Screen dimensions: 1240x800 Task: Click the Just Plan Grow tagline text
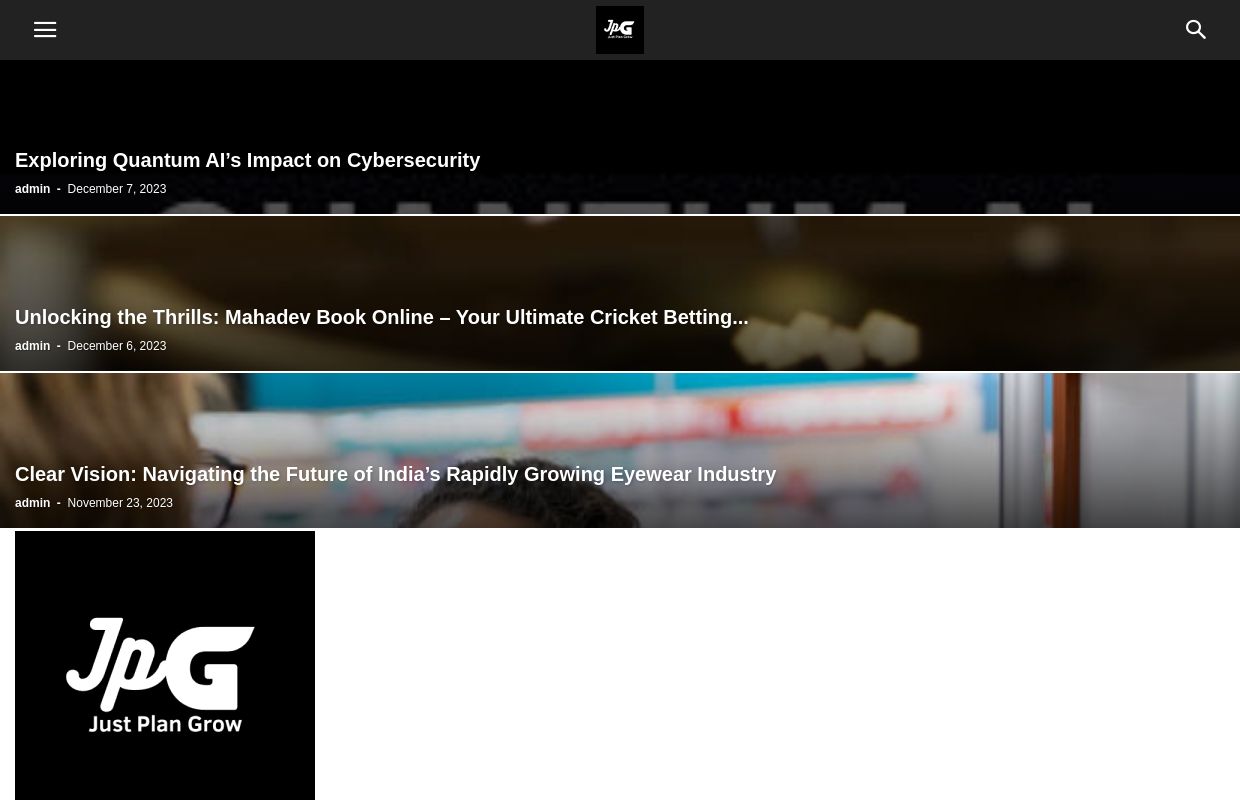pos(165,723)
